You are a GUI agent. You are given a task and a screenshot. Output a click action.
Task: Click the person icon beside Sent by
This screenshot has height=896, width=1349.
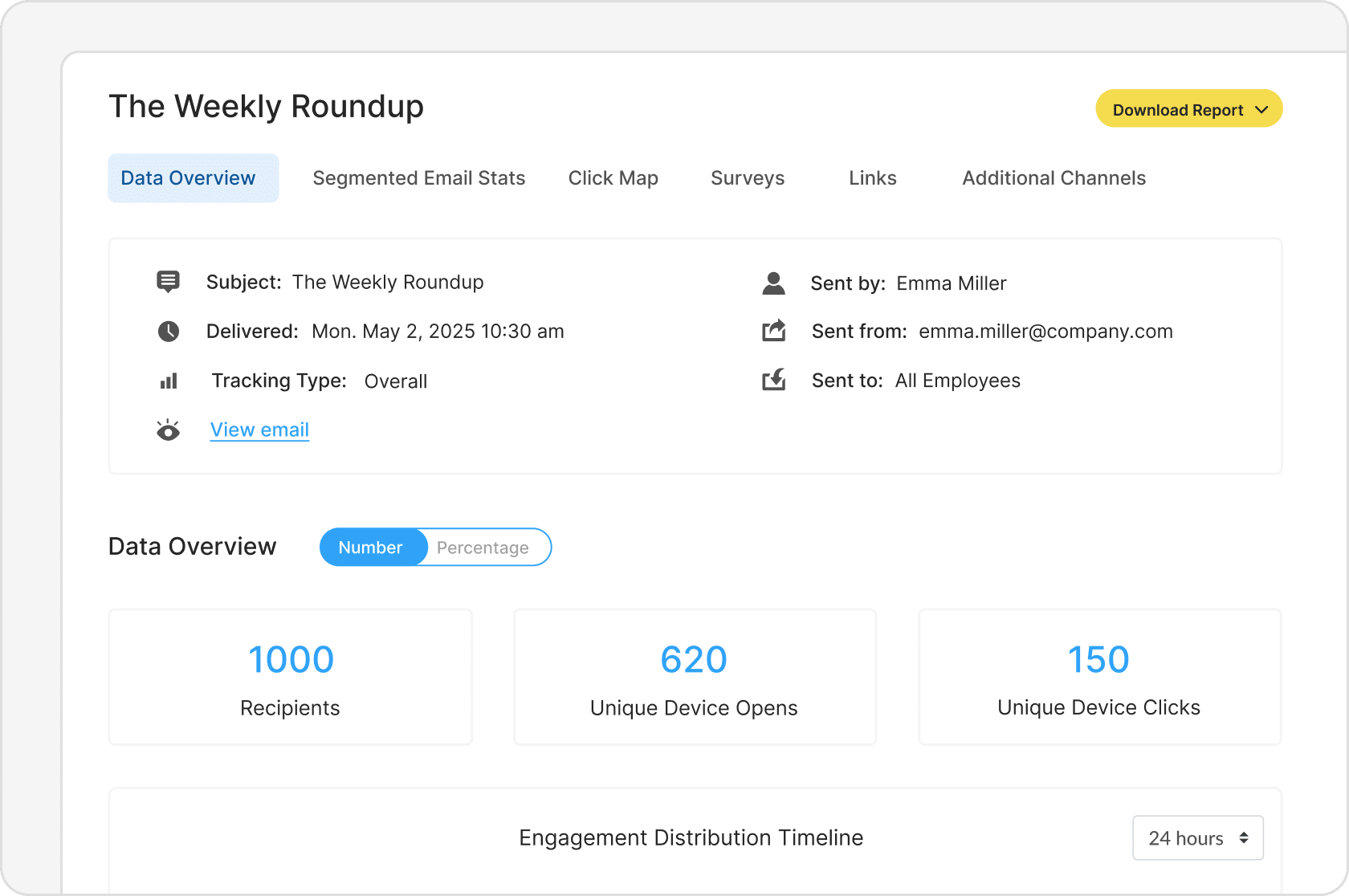pyautogui.click(x=773, y=283)
